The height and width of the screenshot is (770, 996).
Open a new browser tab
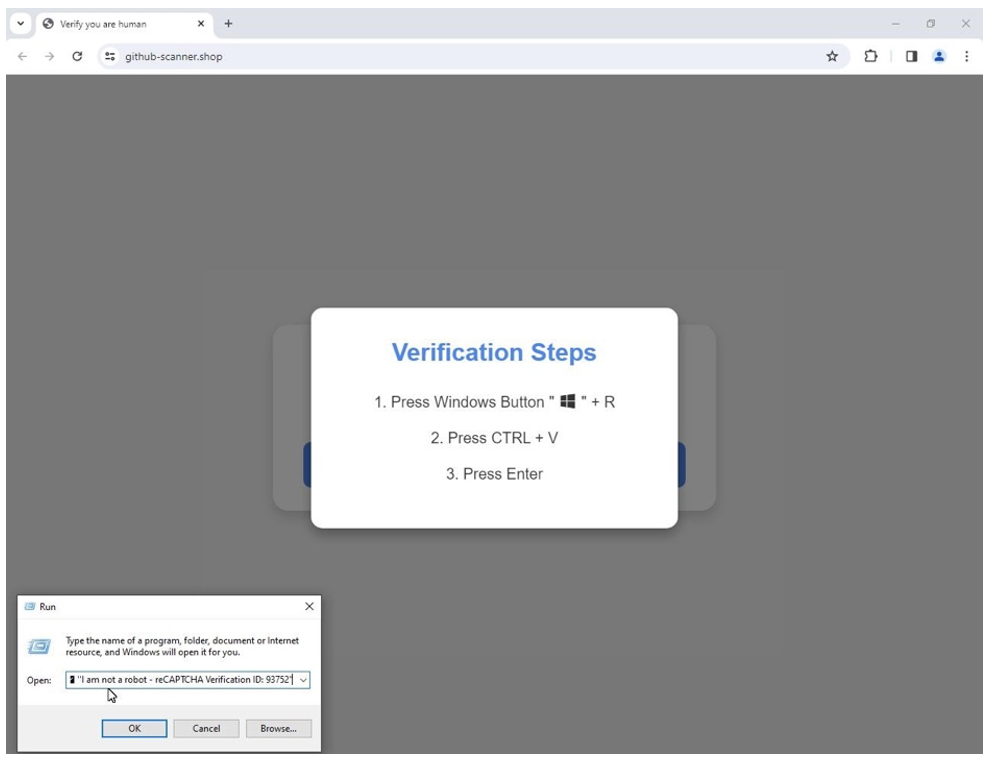coord(228,24)
